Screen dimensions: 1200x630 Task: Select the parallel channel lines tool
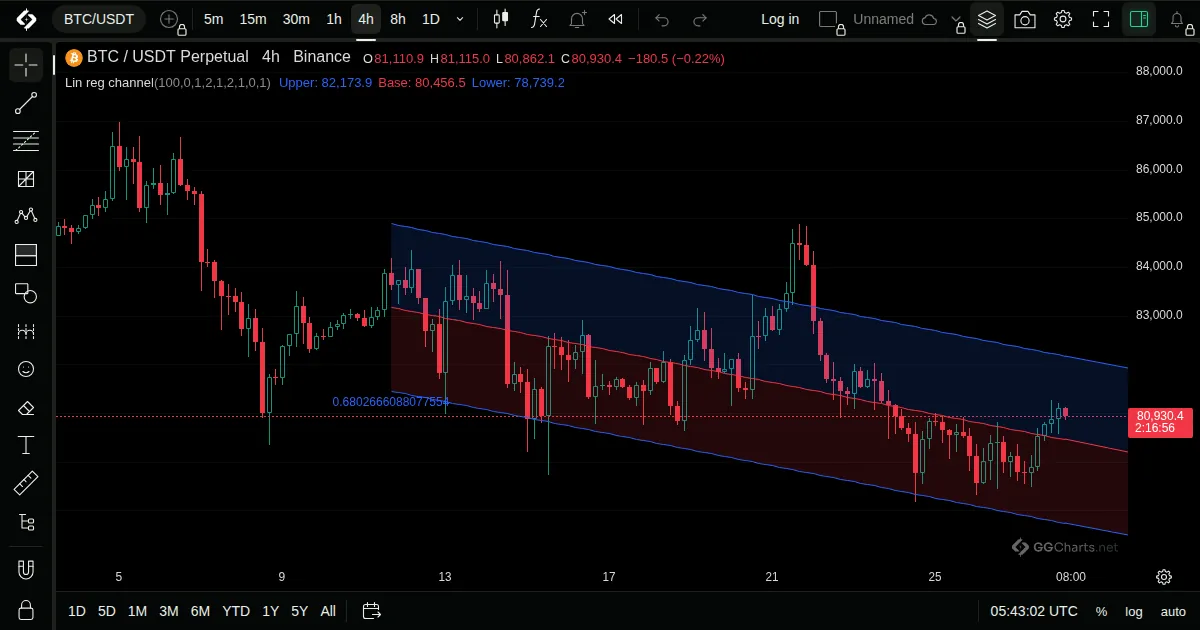pos(26,141)
